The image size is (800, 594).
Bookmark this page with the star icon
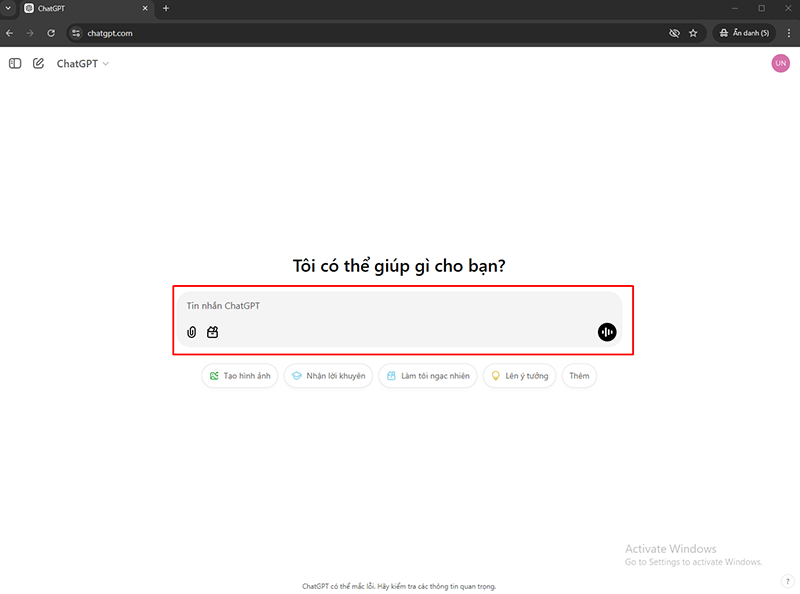point(693,33)
